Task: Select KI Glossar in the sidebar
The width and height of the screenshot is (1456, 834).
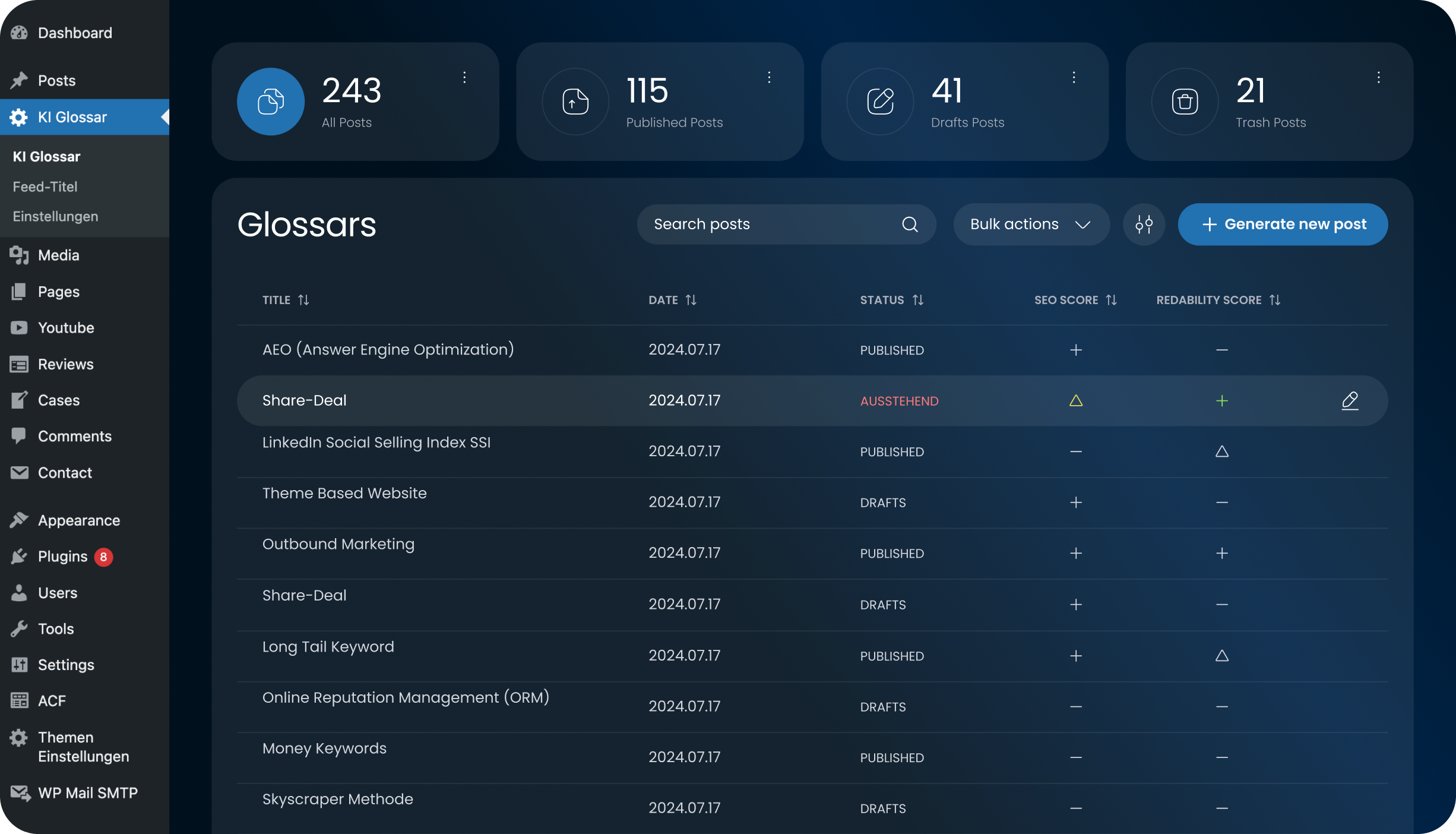Action: coord(84,117)
